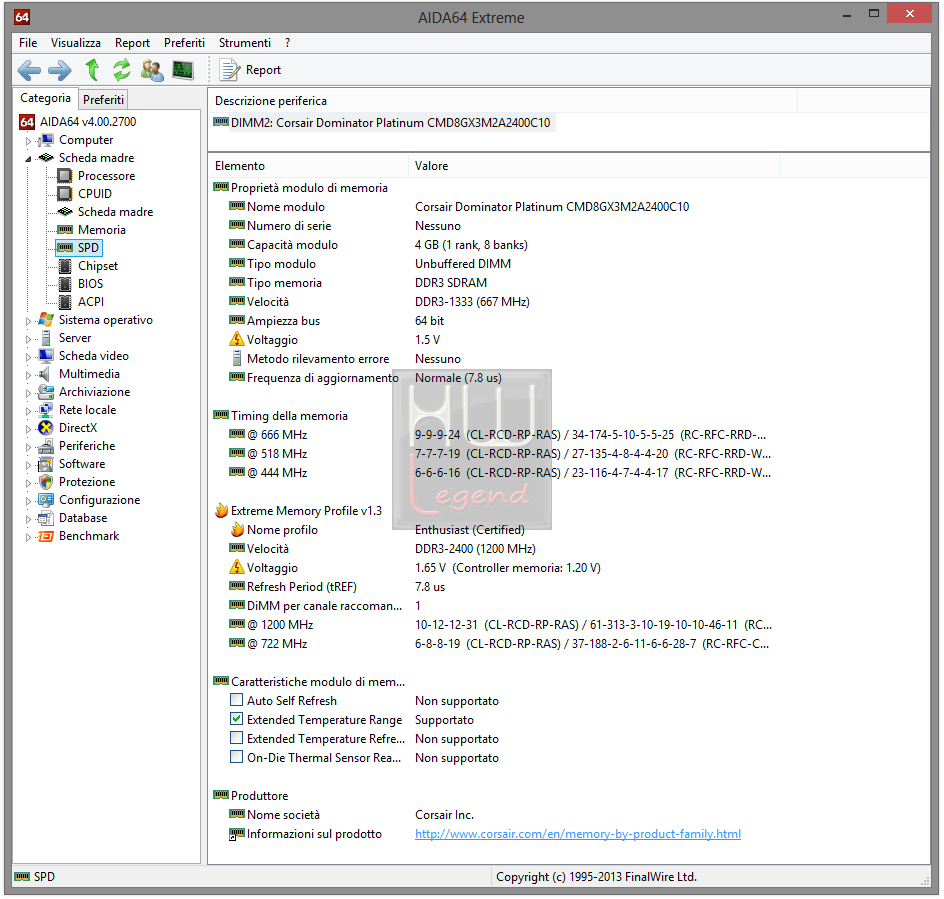Click the Sistema operativo Windows icon

tap(46, 320)
